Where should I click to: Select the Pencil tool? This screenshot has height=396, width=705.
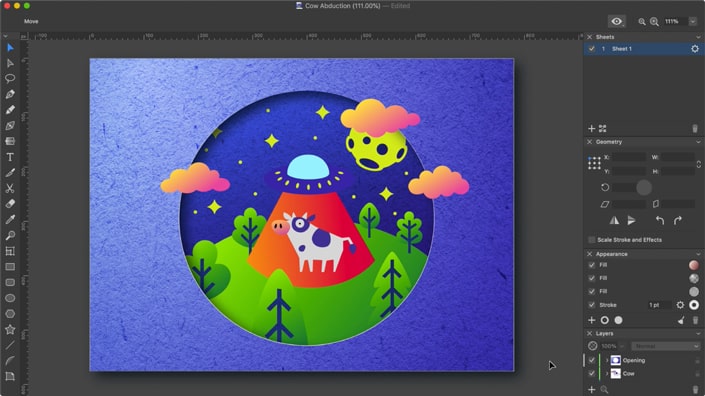[10, 110]
